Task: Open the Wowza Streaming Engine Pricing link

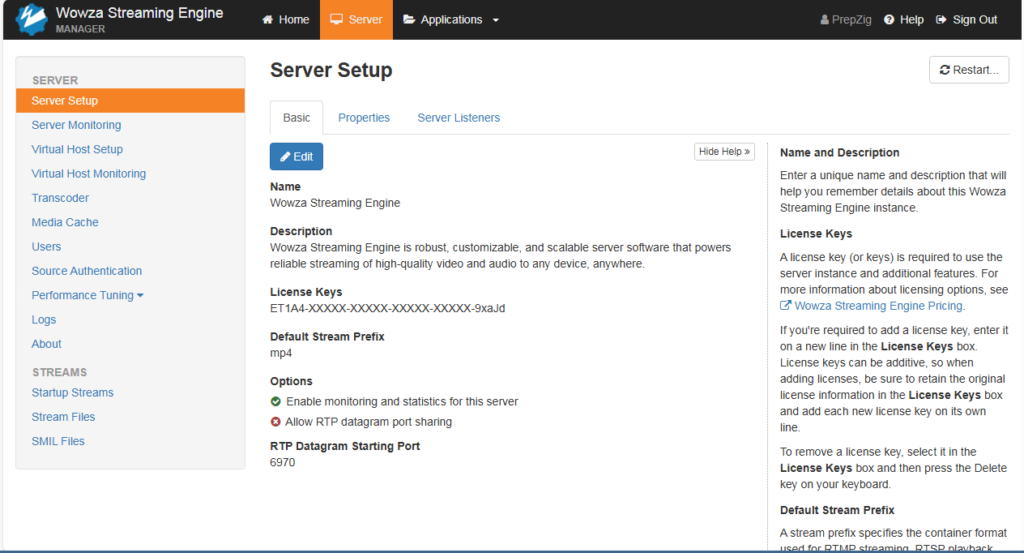Action: pyautogui.click(x=878, y=306)
